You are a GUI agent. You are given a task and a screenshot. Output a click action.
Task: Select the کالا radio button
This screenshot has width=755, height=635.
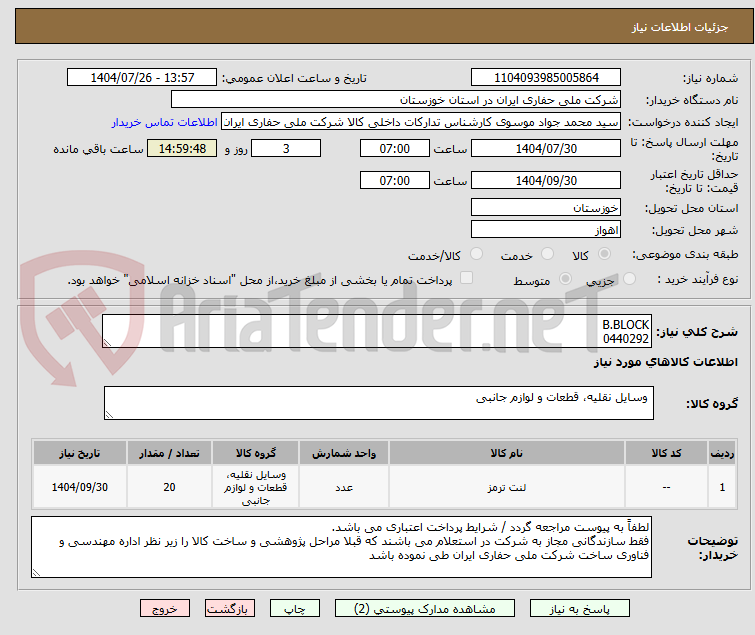[604, 254]
